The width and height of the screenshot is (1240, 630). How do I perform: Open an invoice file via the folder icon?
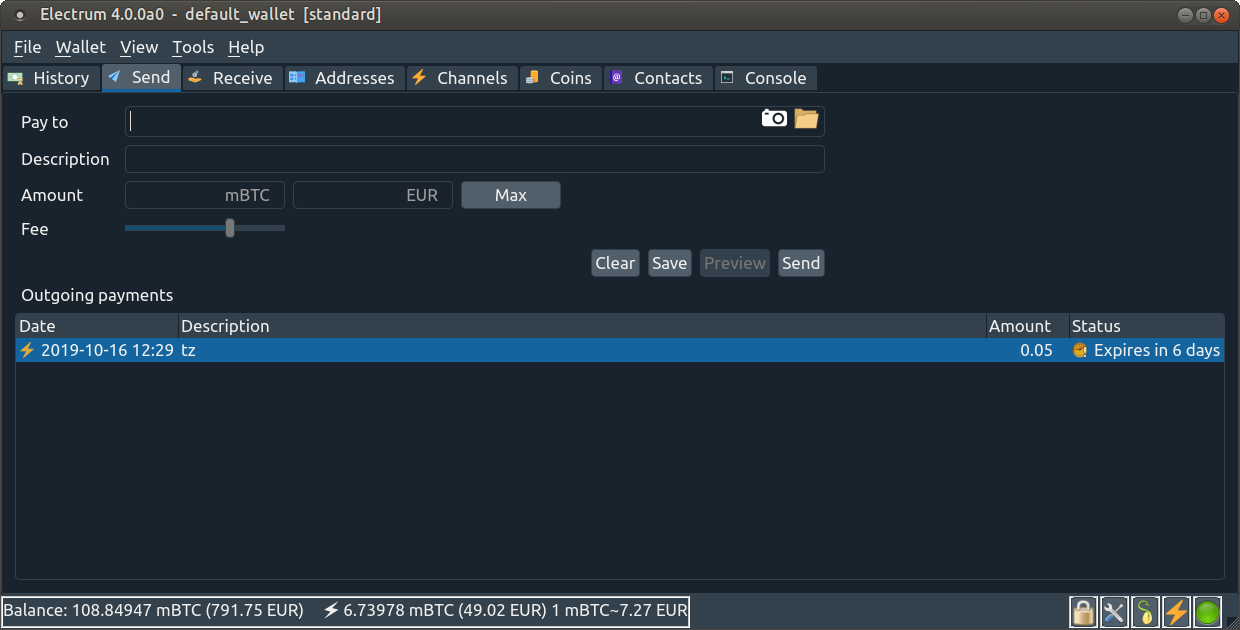pos(806,118)
